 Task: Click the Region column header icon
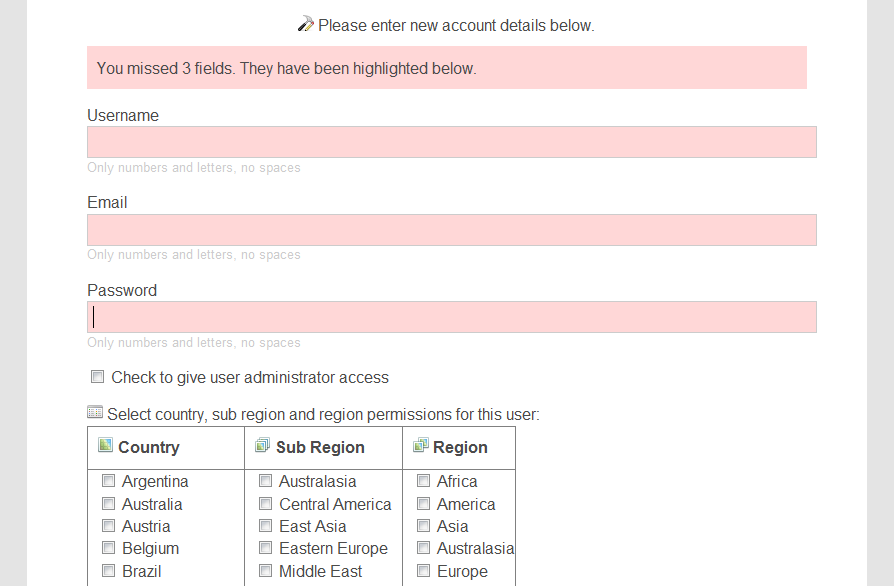pos(421,445)
